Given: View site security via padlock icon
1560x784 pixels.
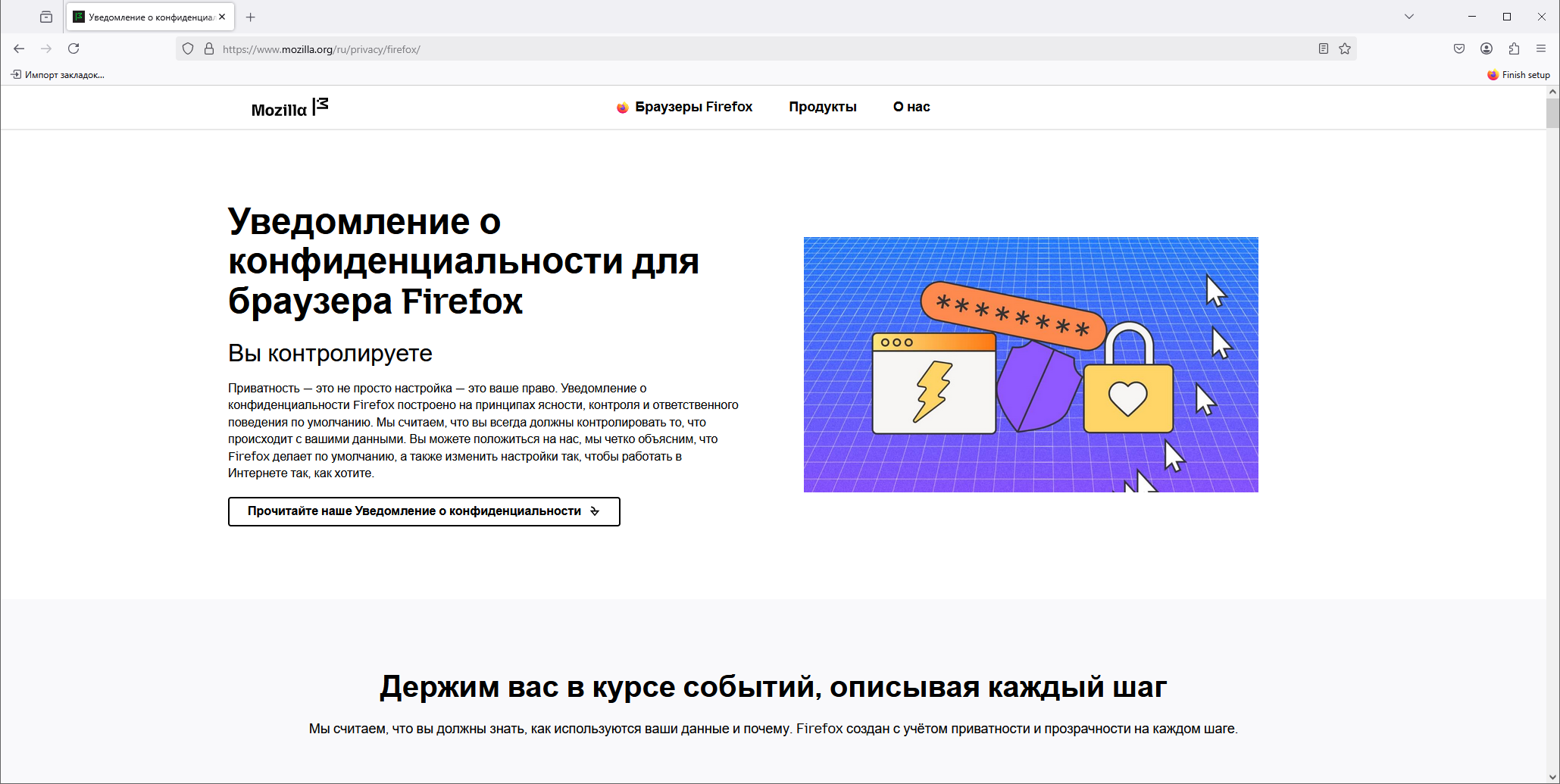Looking at the screenshot, I should (209, 49).
